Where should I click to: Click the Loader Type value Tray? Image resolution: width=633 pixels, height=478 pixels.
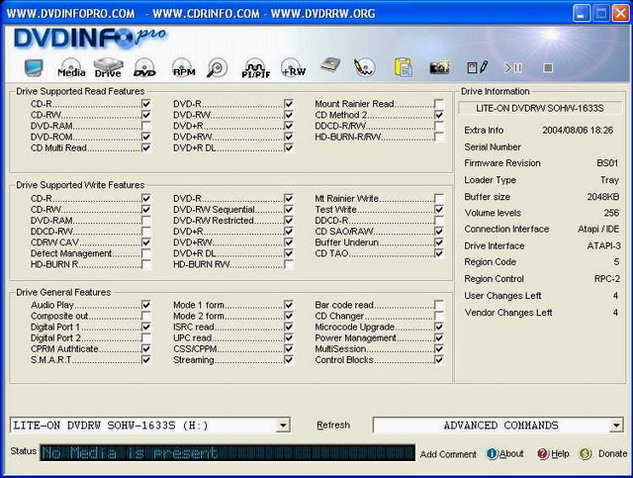pyautogui.click(x=610, y=180)
